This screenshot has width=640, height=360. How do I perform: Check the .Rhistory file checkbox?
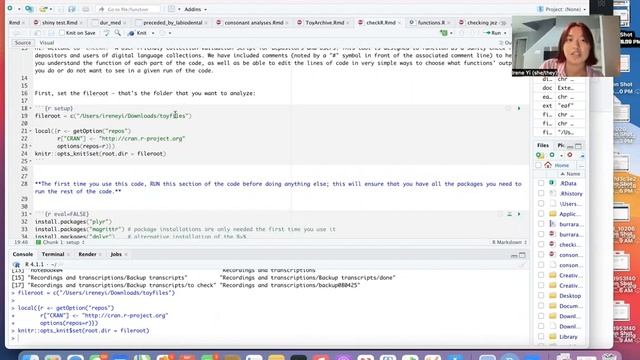pos(541,193)
